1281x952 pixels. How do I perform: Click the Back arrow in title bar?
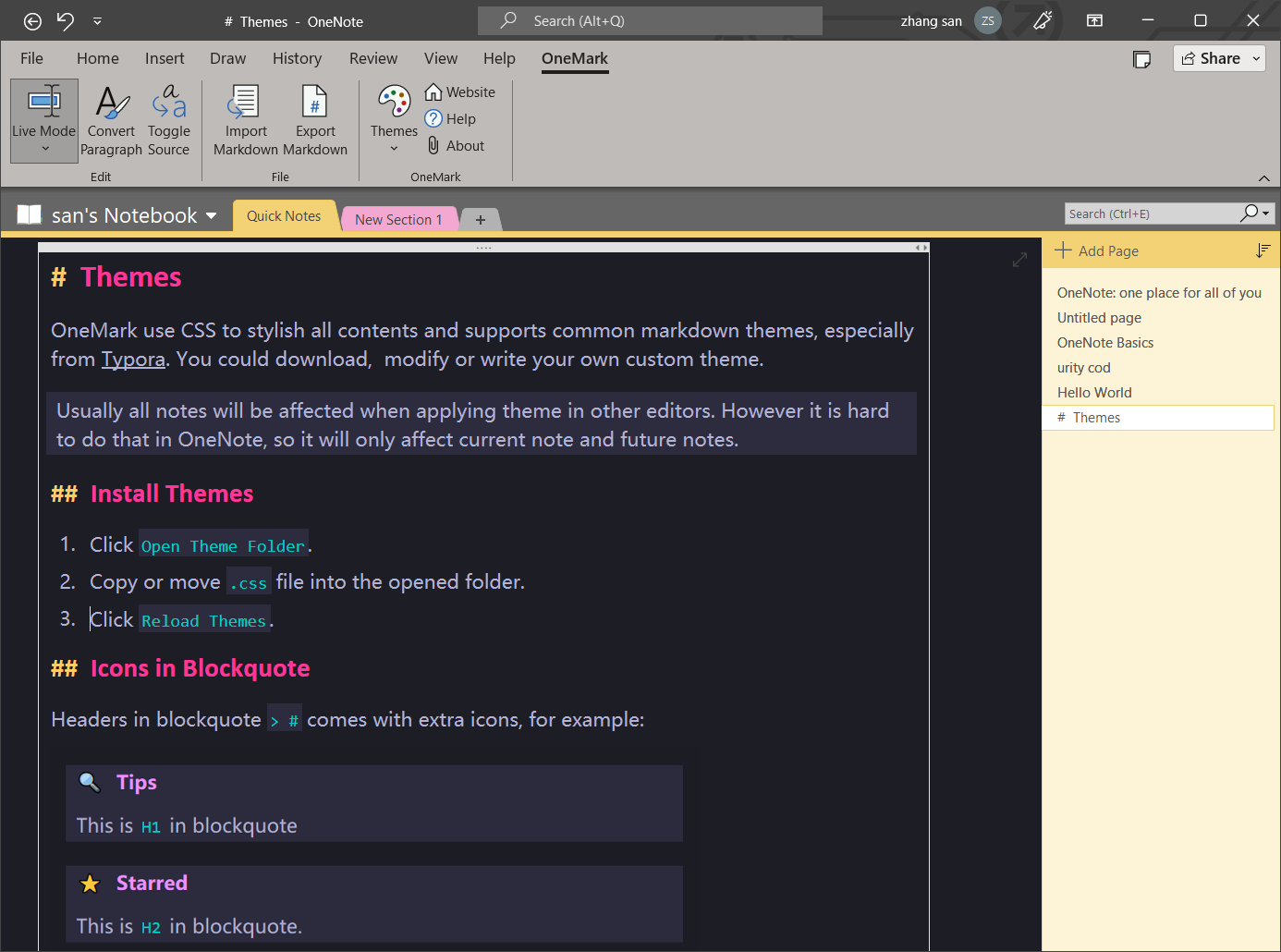coord(32,21)
